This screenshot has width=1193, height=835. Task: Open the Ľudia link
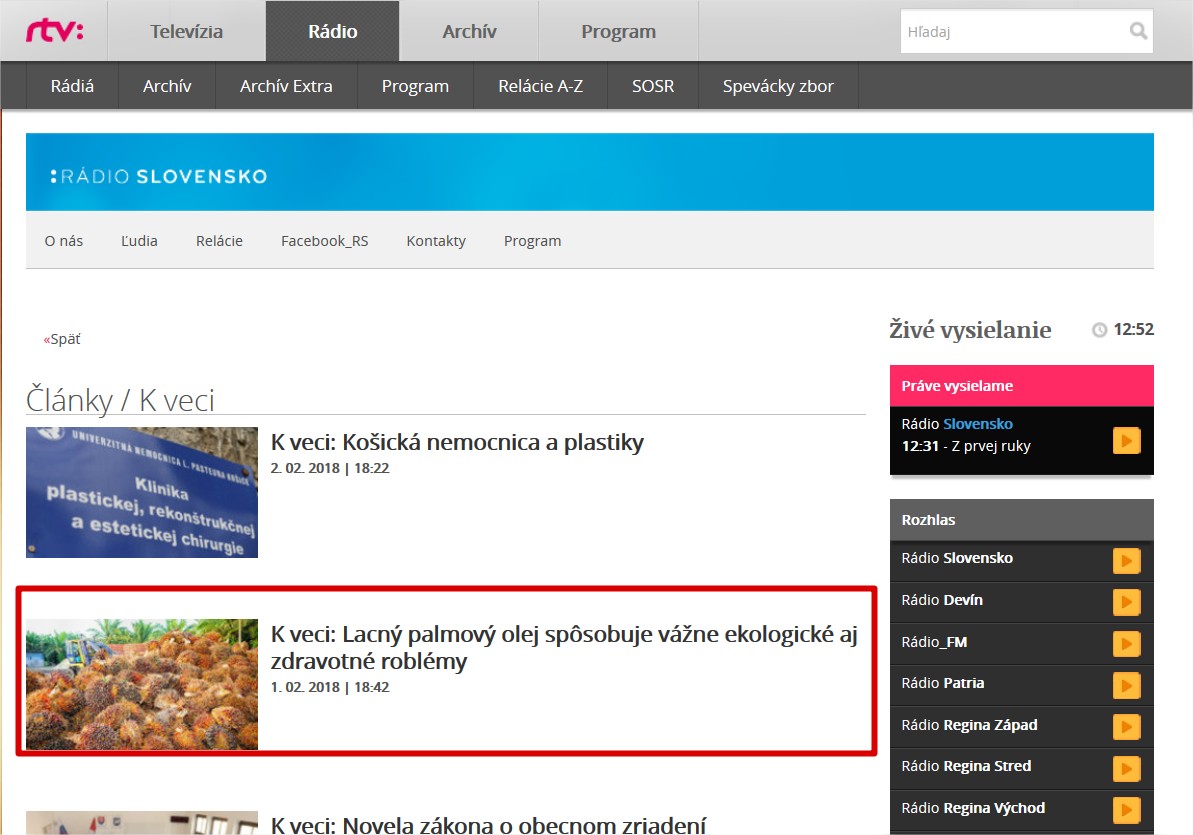point(139,241)
